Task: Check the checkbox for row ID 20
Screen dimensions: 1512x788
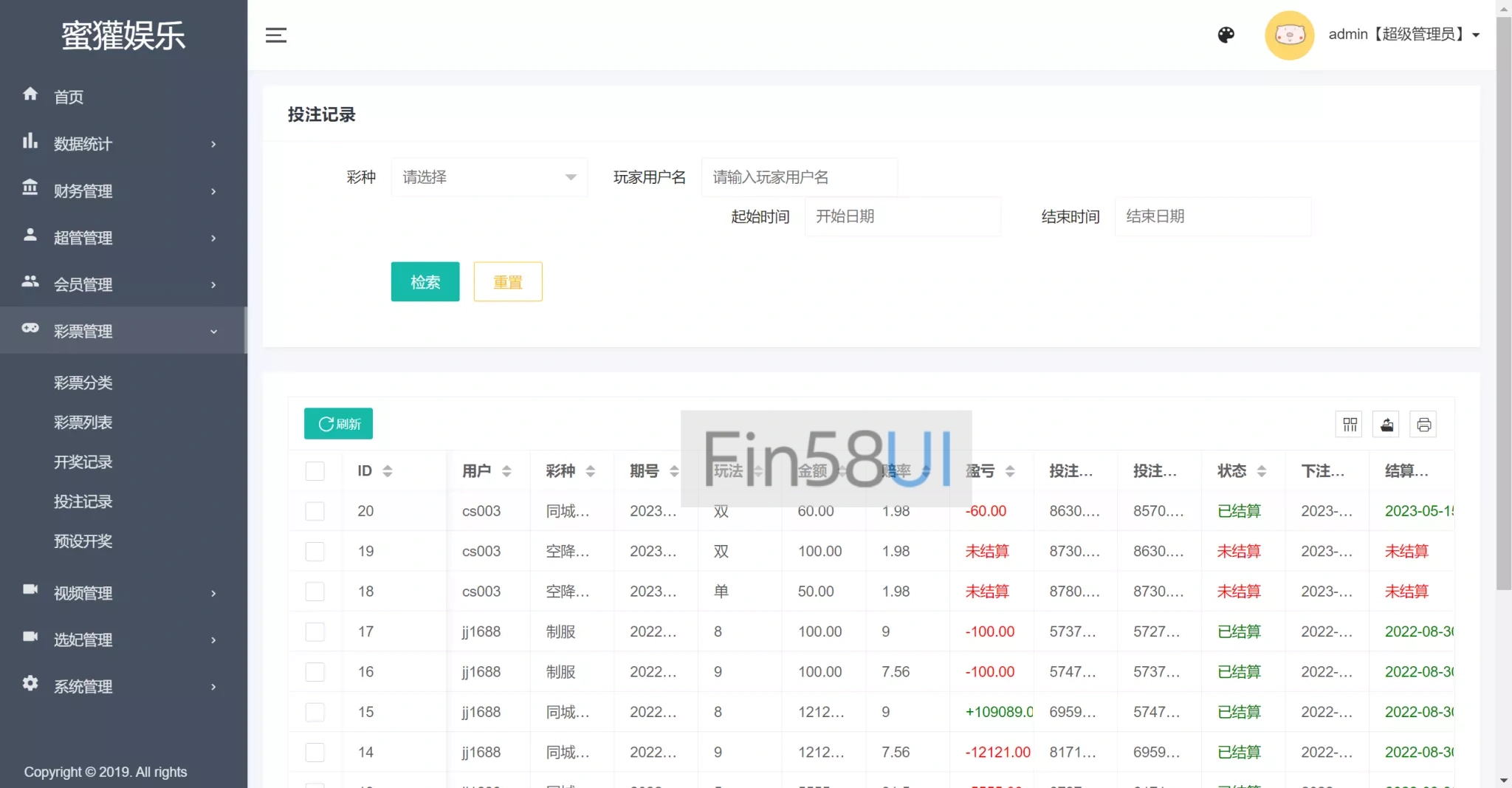Action: click(x=315, y=511)
